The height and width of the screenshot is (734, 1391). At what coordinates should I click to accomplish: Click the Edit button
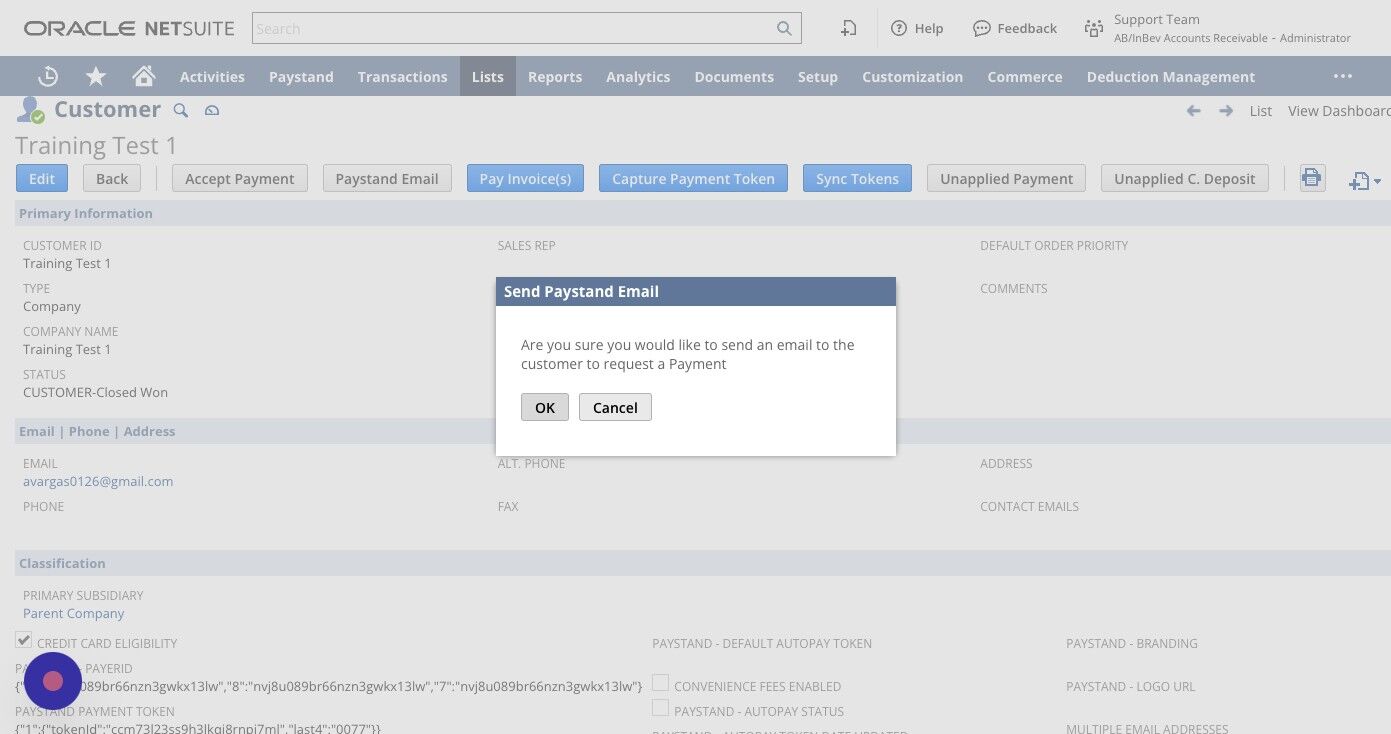coord(42,178)
